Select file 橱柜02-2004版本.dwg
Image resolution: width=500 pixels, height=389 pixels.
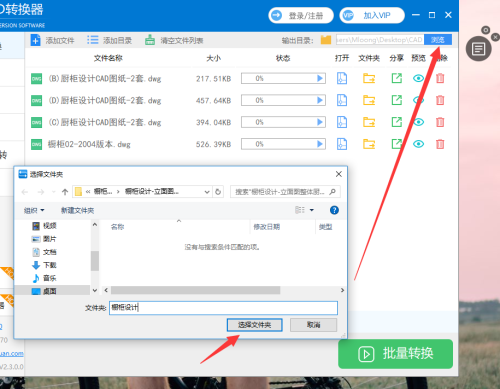89,144
